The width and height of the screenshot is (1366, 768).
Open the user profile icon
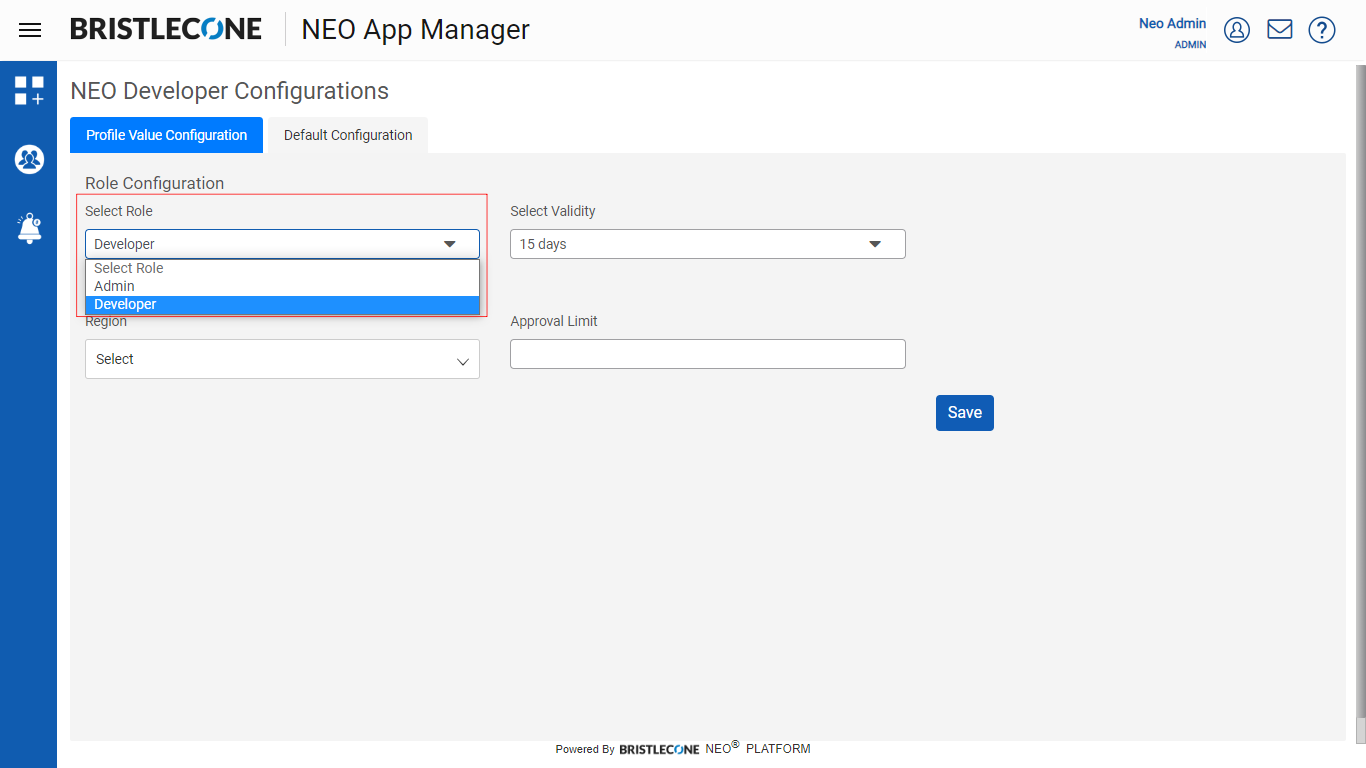(x=1237, y=30)
